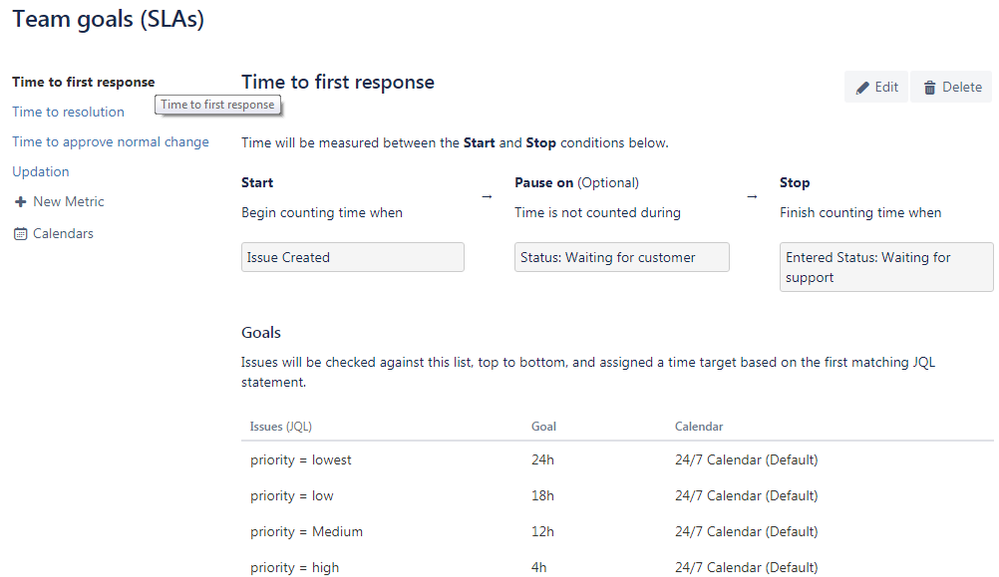Viewport: 999px width, 577px height.
Task: Click the trash can icon on Delete
Action: (930, 88)
